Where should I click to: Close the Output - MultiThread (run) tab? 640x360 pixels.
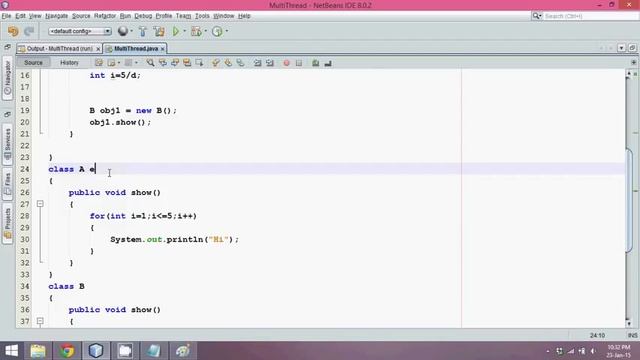pyautogui.click(x=98, y=49)
